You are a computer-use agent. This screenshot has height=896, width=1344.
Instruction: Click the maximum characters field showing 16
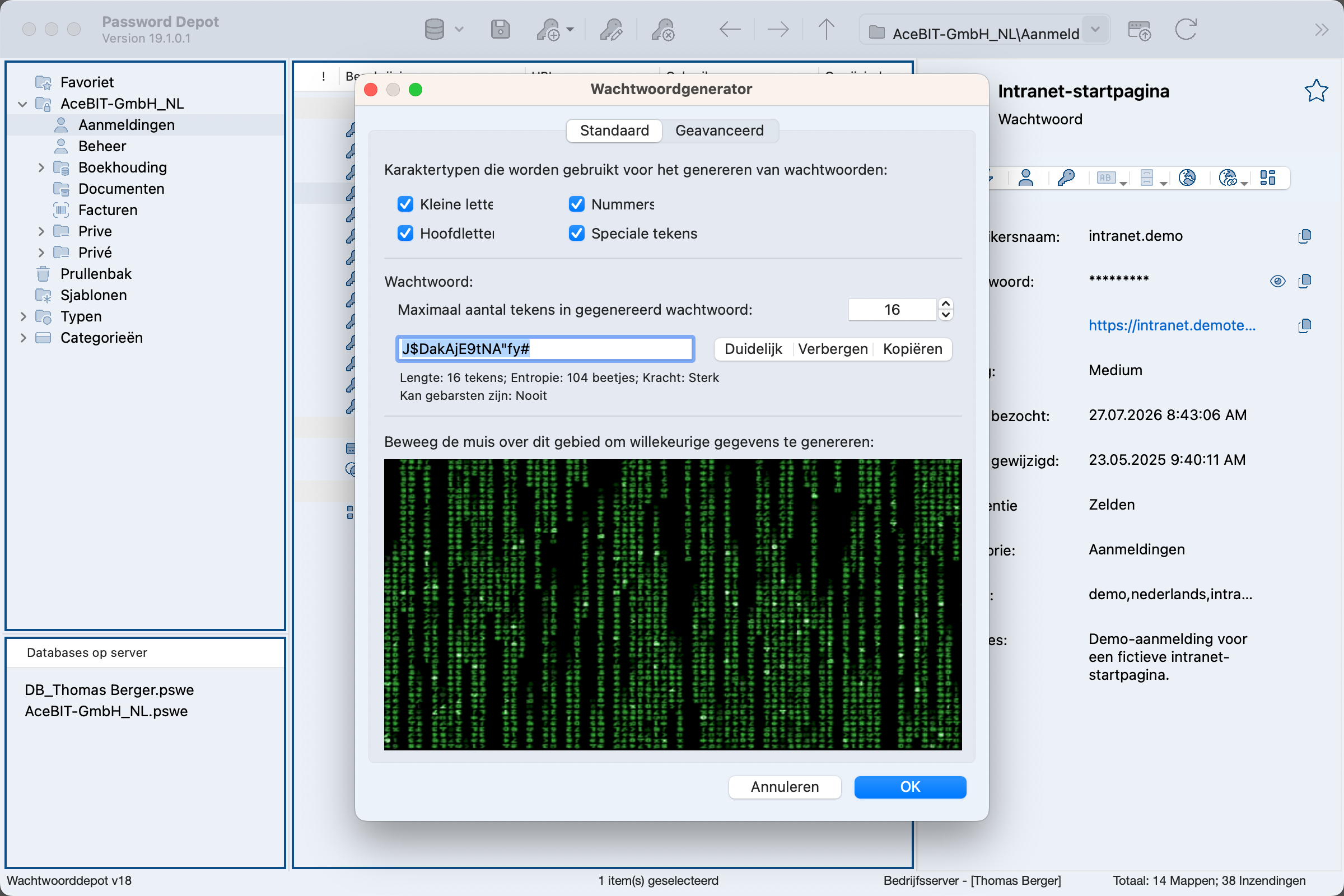click(892, 310)
